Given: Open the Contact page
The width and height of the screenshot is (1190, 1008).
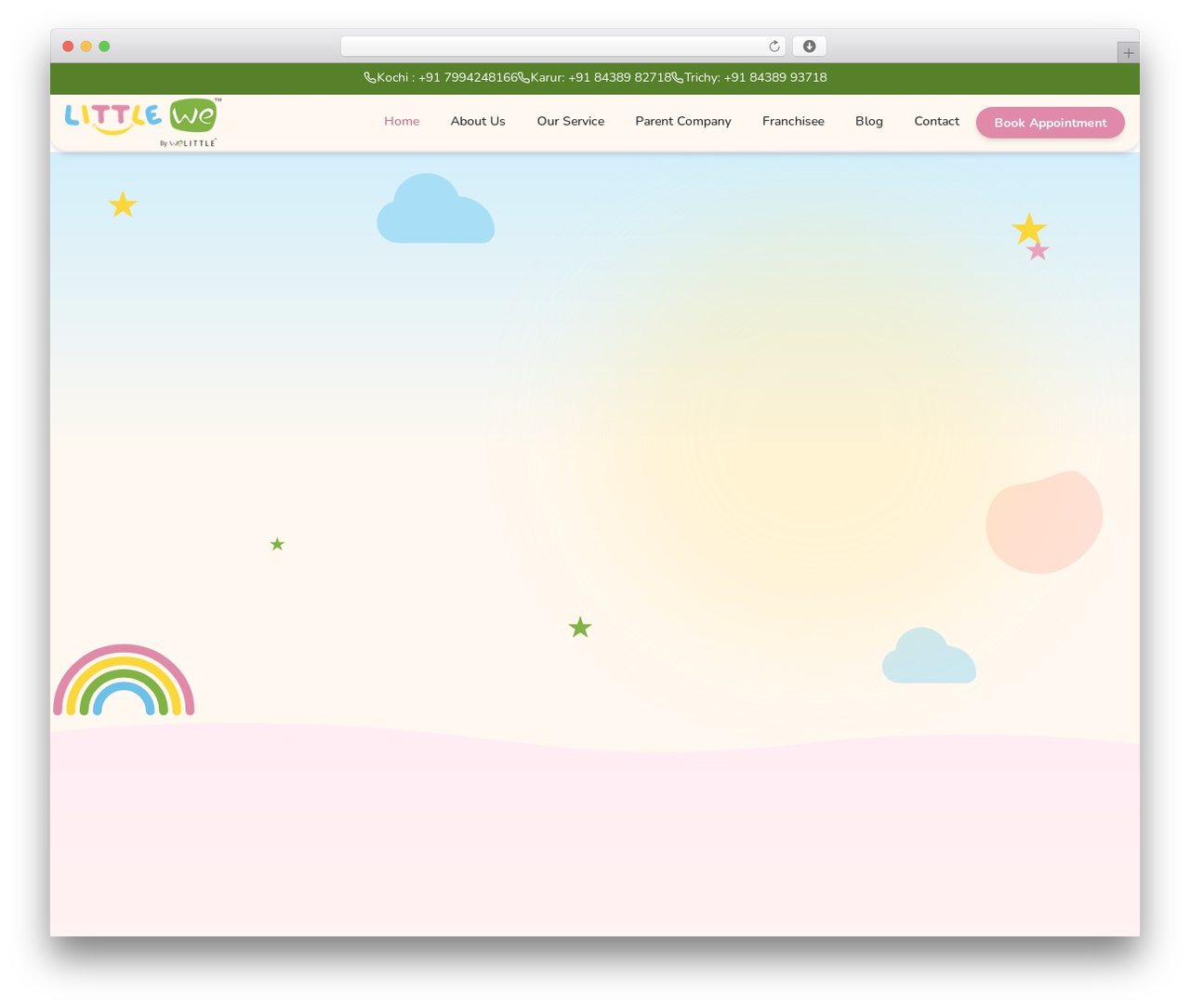Looking at the screenshot, I should [x=936, y=121].
